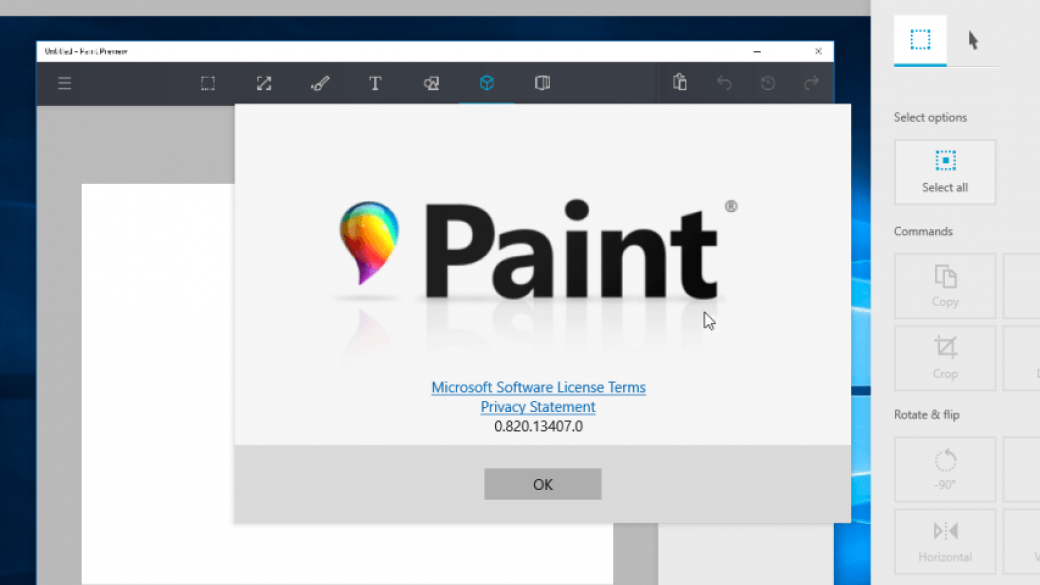Screen dimensions: 1040x585
Task: Undo the last action
Action: tap(724, 84)
